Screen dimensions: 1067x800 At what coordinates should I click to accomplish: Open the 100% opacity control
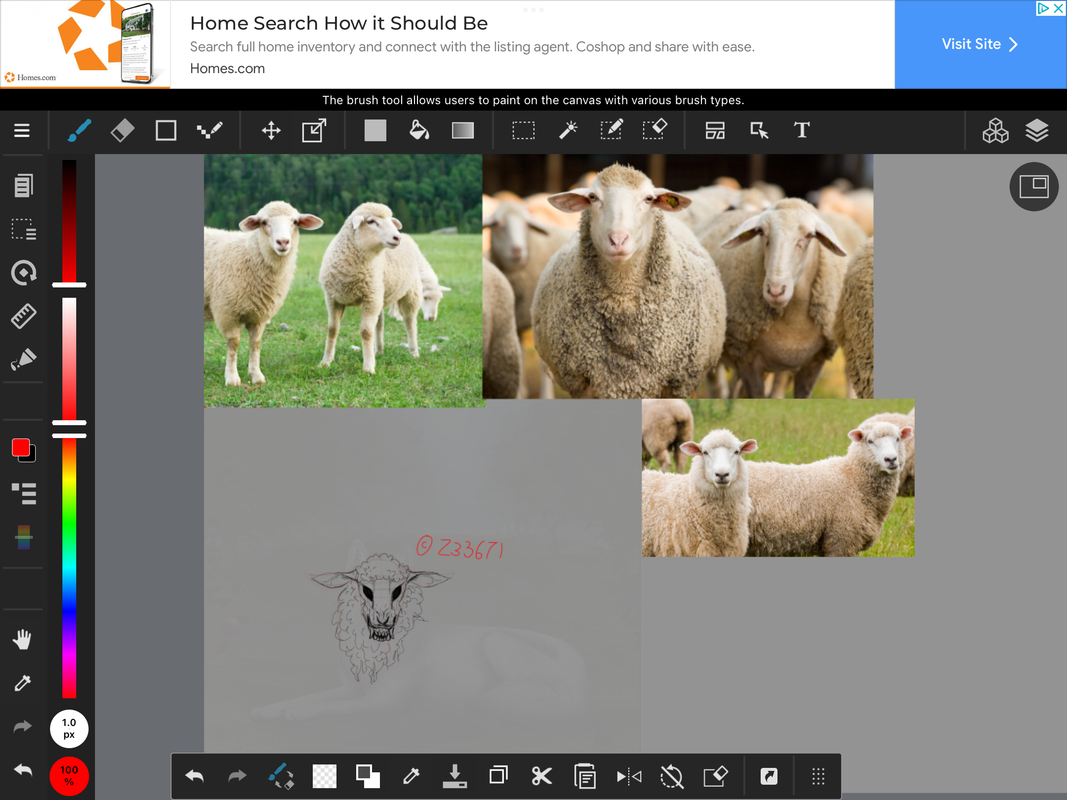(x=69, y=776)
